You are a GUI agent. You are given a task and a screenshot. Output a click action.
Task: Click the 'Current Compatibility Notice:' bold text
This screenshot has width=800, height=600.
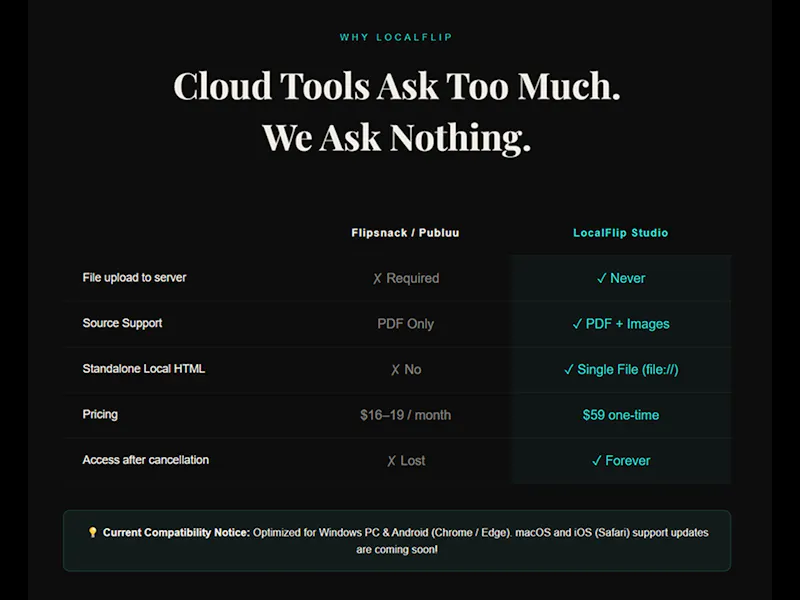[x=177, y=533]
